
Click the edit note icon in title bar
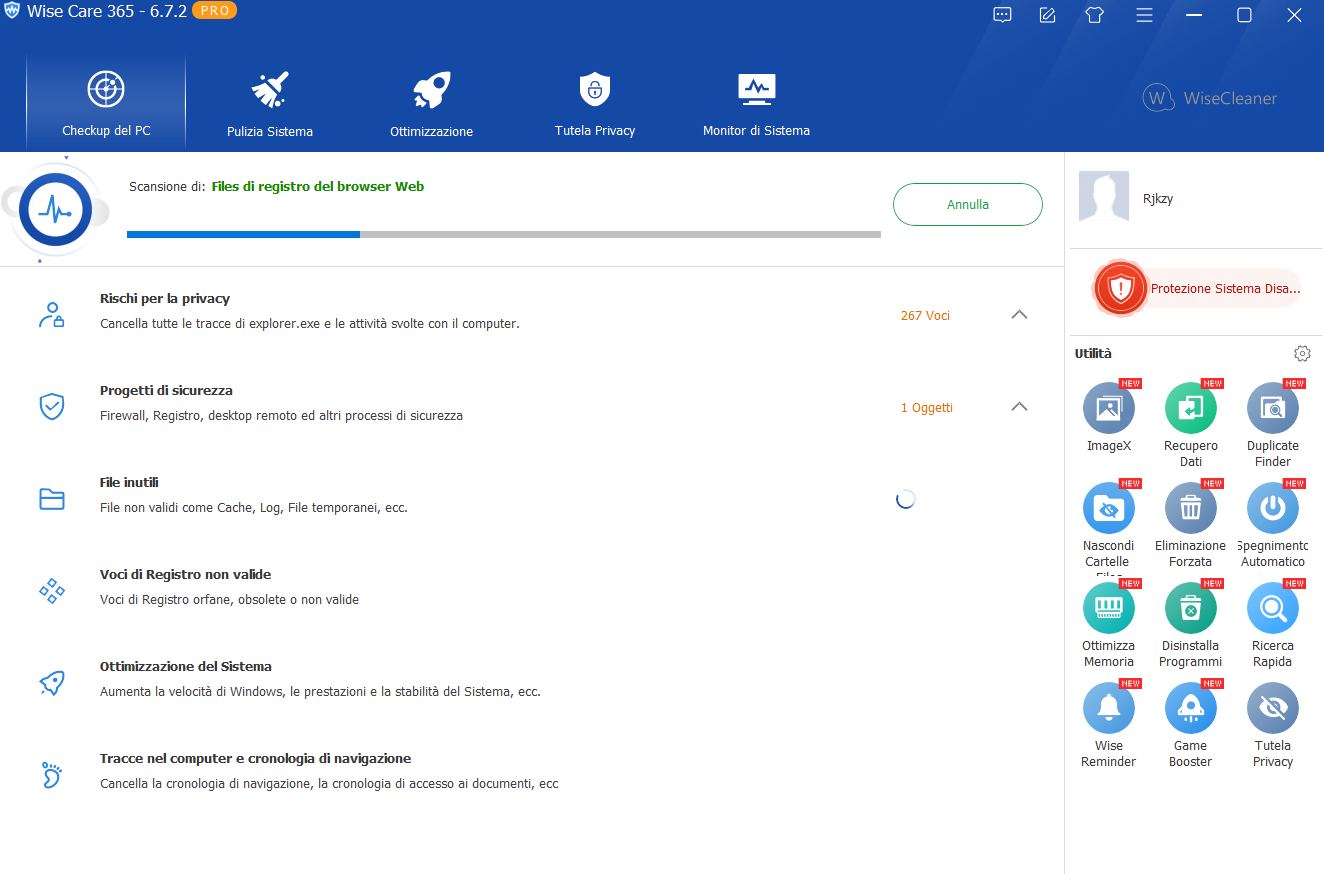(1048, 15)
